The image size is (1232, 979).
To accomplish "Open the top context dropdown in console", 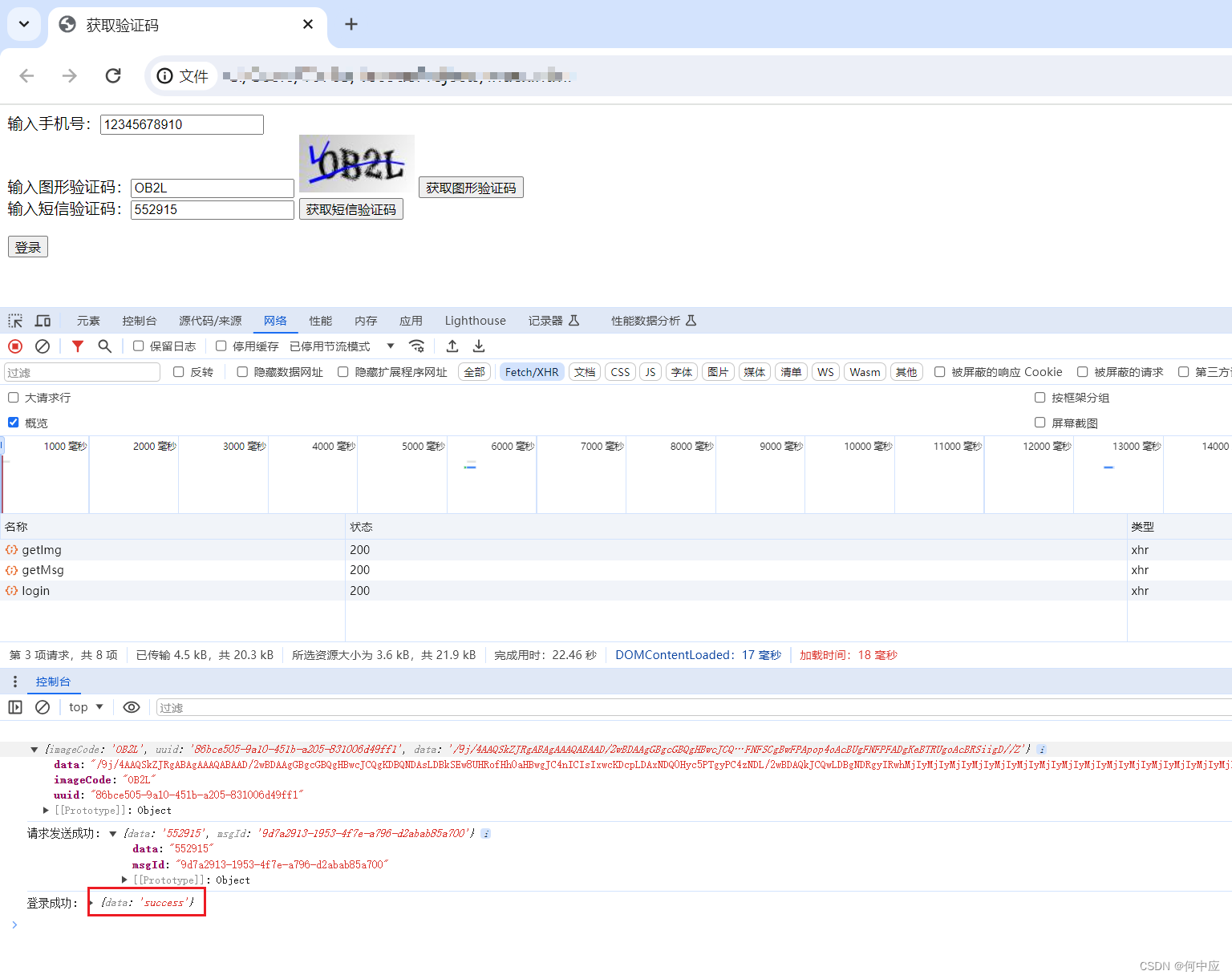I will coord(86,707).
